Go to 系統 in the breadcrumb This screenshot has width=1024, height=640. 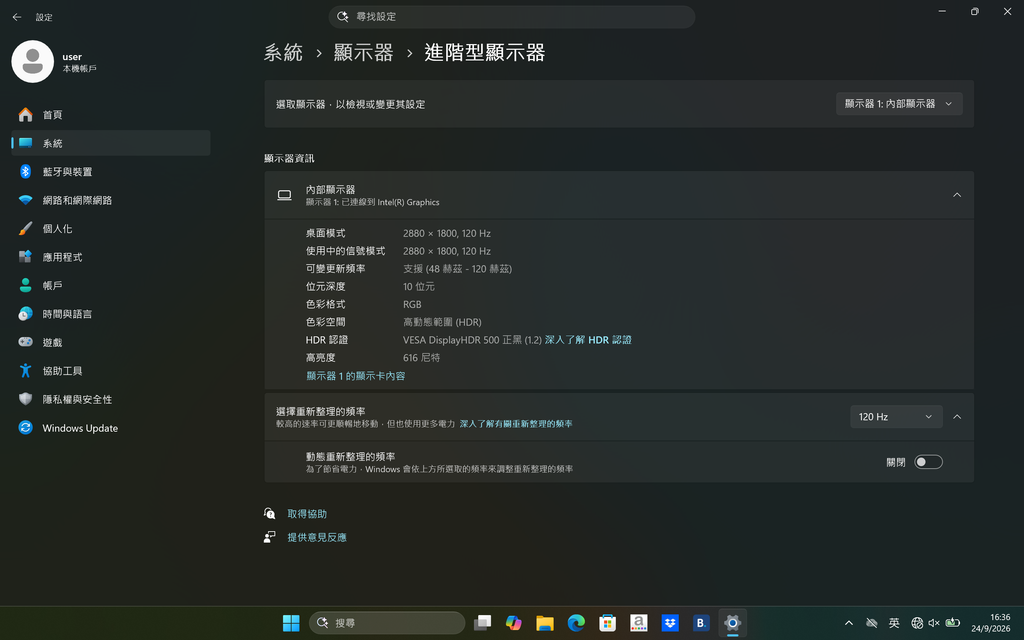tap(283, 52)
